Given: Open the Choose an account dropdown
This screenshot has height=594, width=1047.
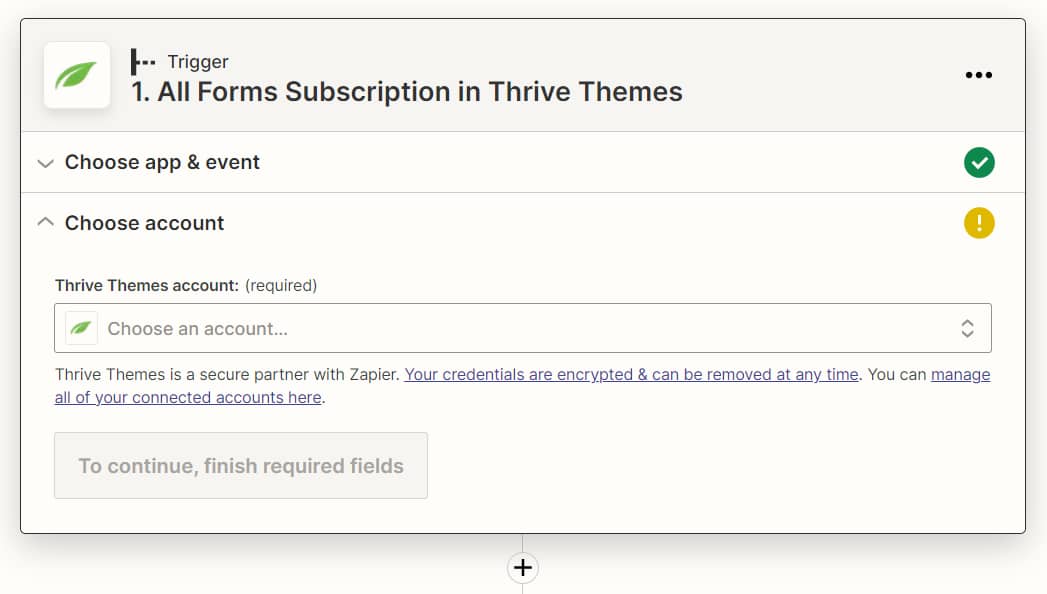Looking at the screenshot, I should 522,328.
